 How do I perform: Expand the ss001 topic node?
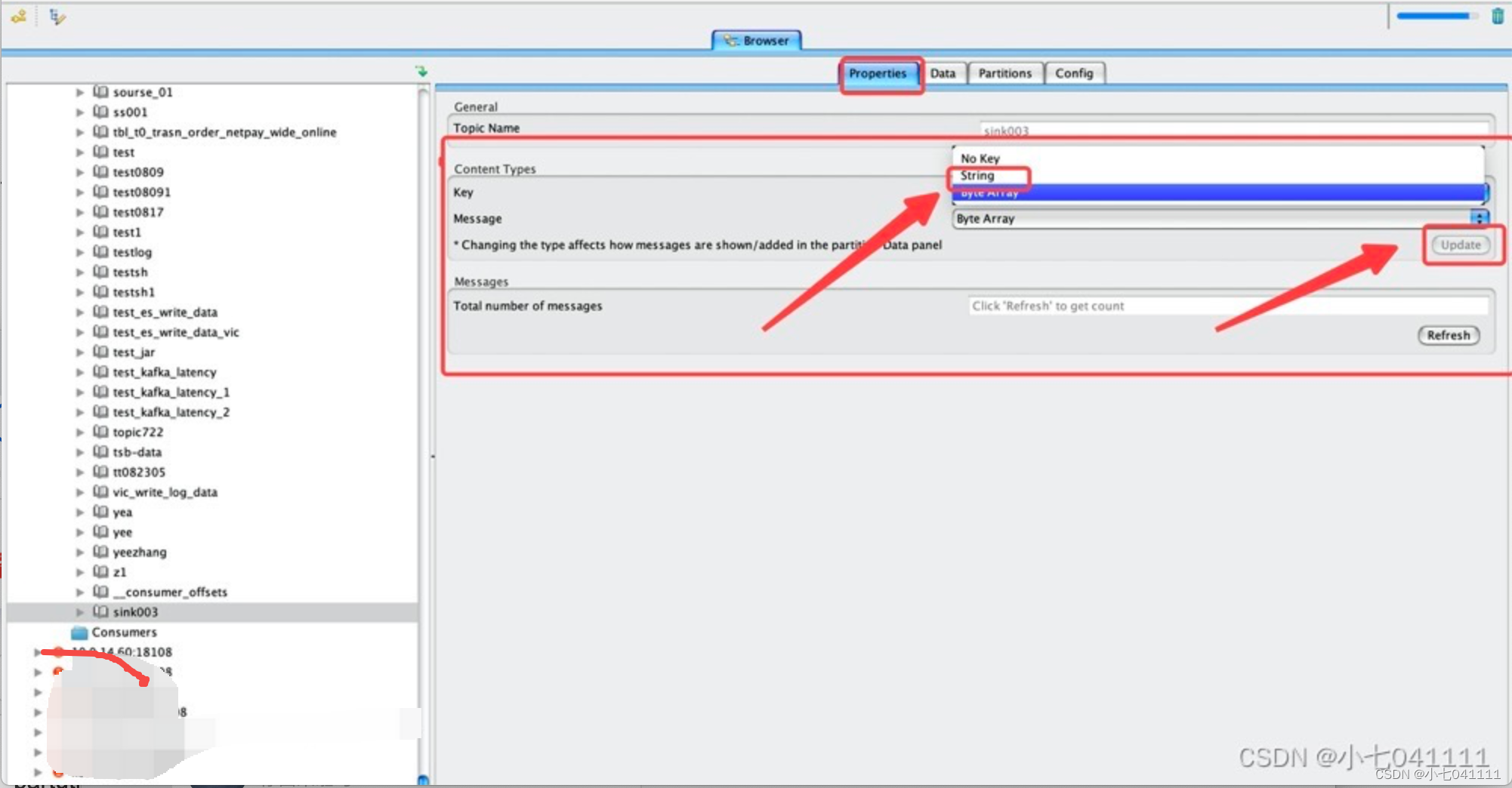80,112
